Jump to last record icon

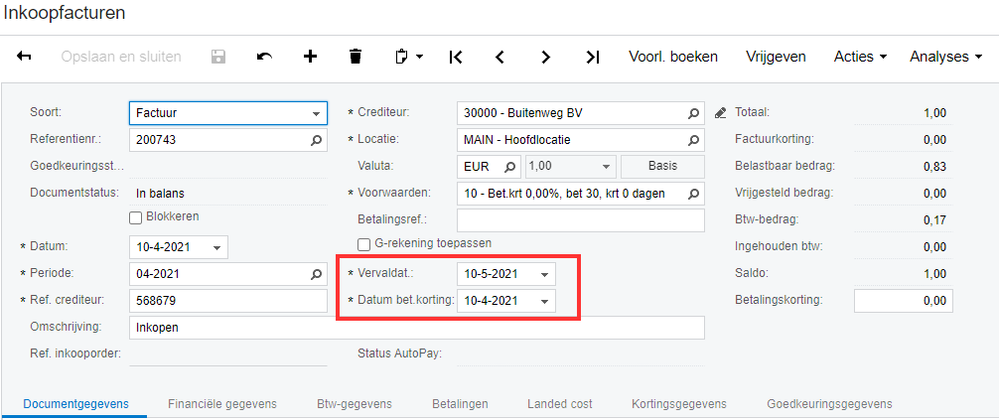592,57
